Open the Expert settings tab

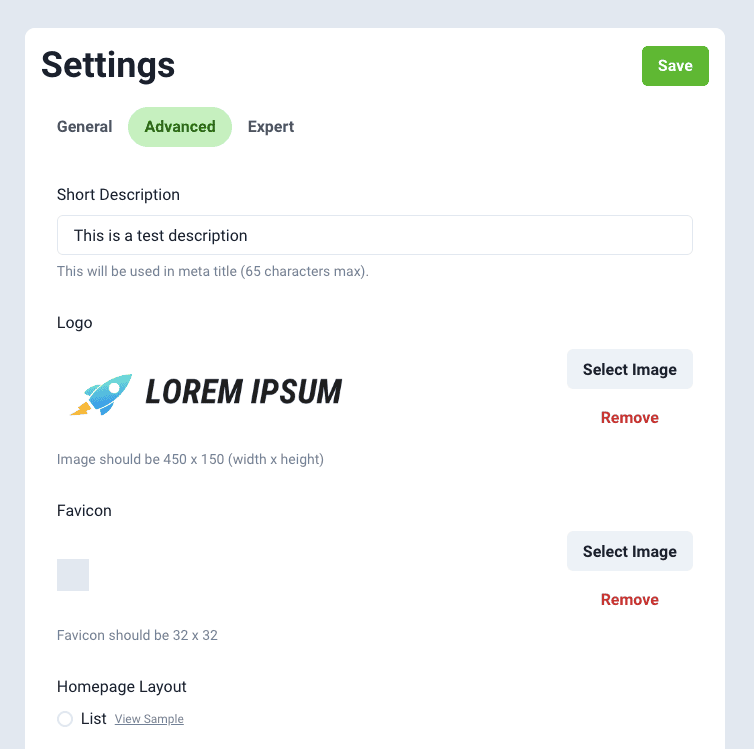coord(271,127)
